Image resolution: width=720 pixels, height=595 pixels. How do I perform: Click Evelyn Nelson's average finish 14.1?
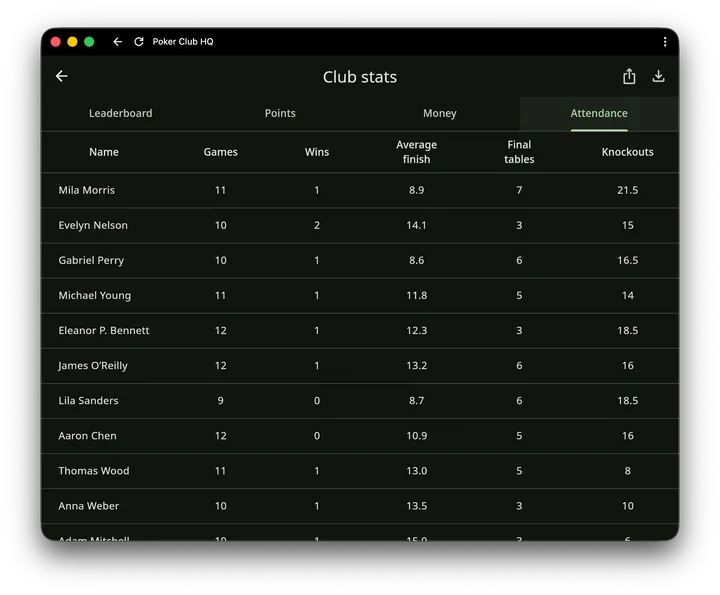click(416, 225)
